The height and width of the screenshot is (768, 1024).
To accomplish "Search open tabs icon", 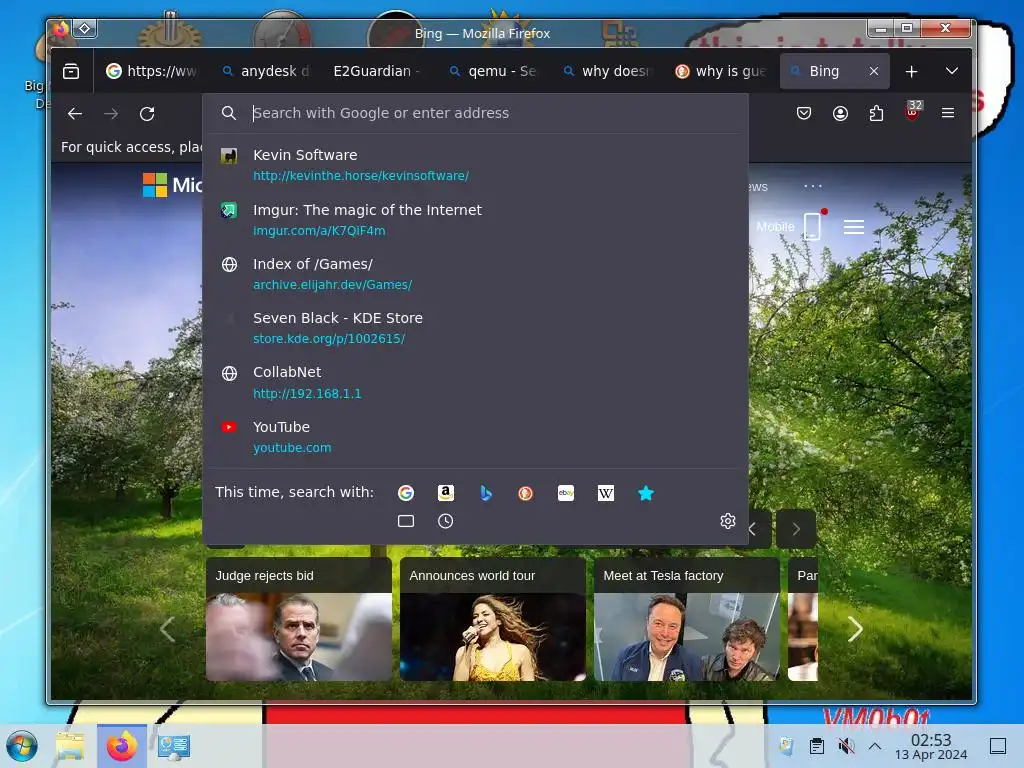I will pos(406,521).
